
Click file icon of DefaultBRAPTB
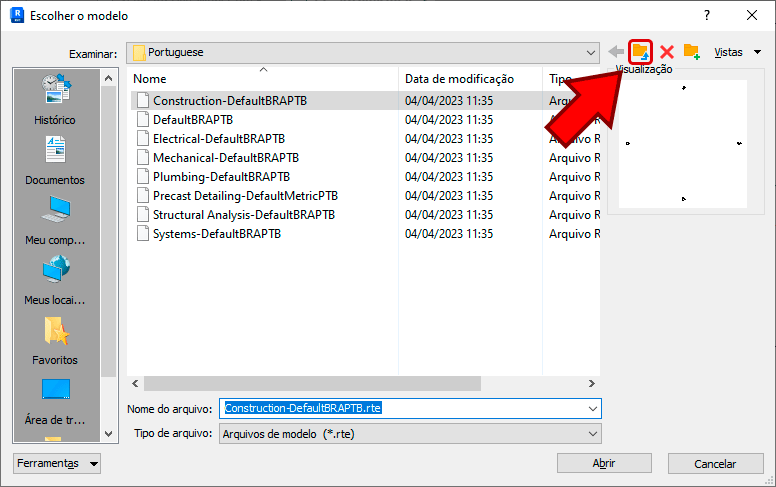pyautogui.click(x=143, y=119)
